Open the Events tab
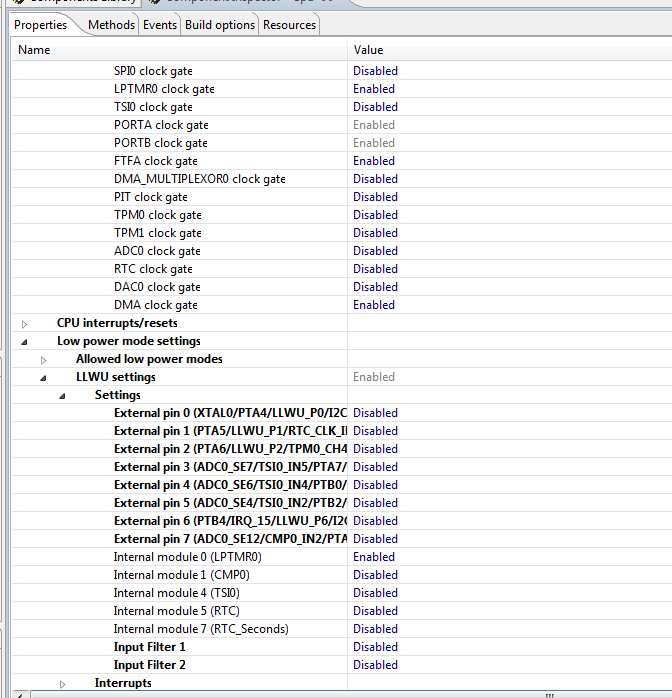 coord(160,25)
